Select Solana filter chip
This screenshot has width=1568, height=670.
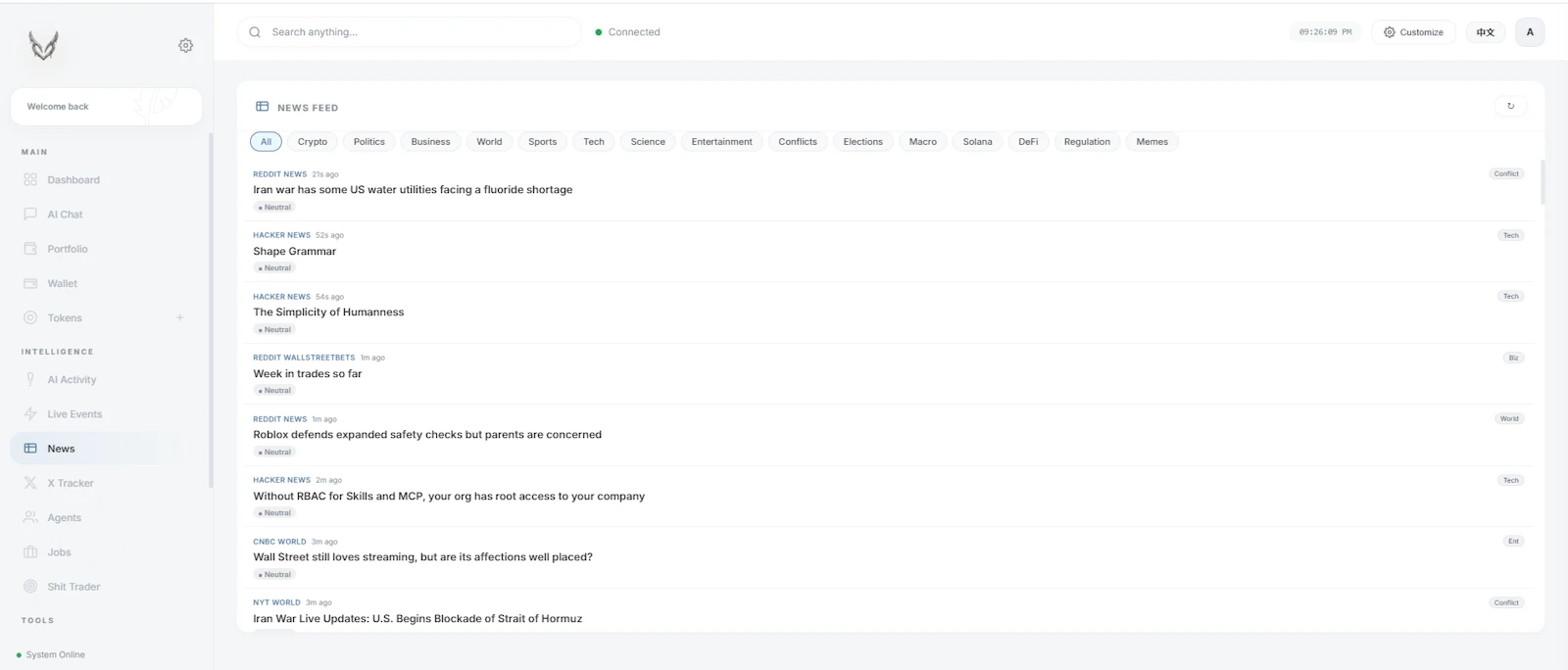(x=977, y=142)
